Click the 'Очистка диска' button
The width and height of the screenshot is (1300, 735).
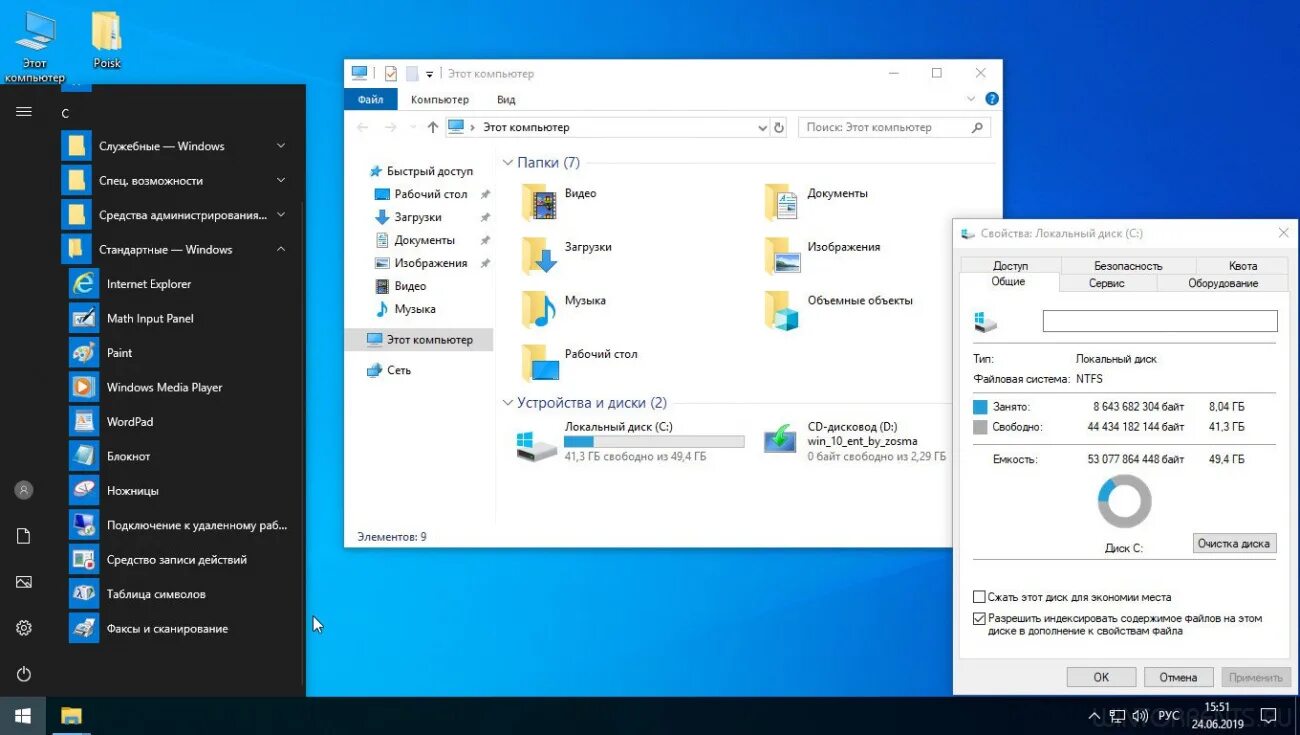[x=1234, y=543]
